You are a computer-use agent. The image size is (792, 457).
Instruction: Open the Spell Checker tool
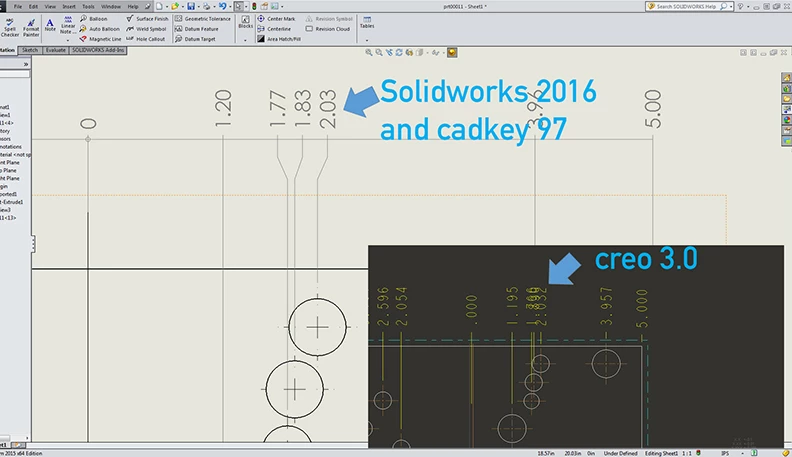[x=10, y=28]
